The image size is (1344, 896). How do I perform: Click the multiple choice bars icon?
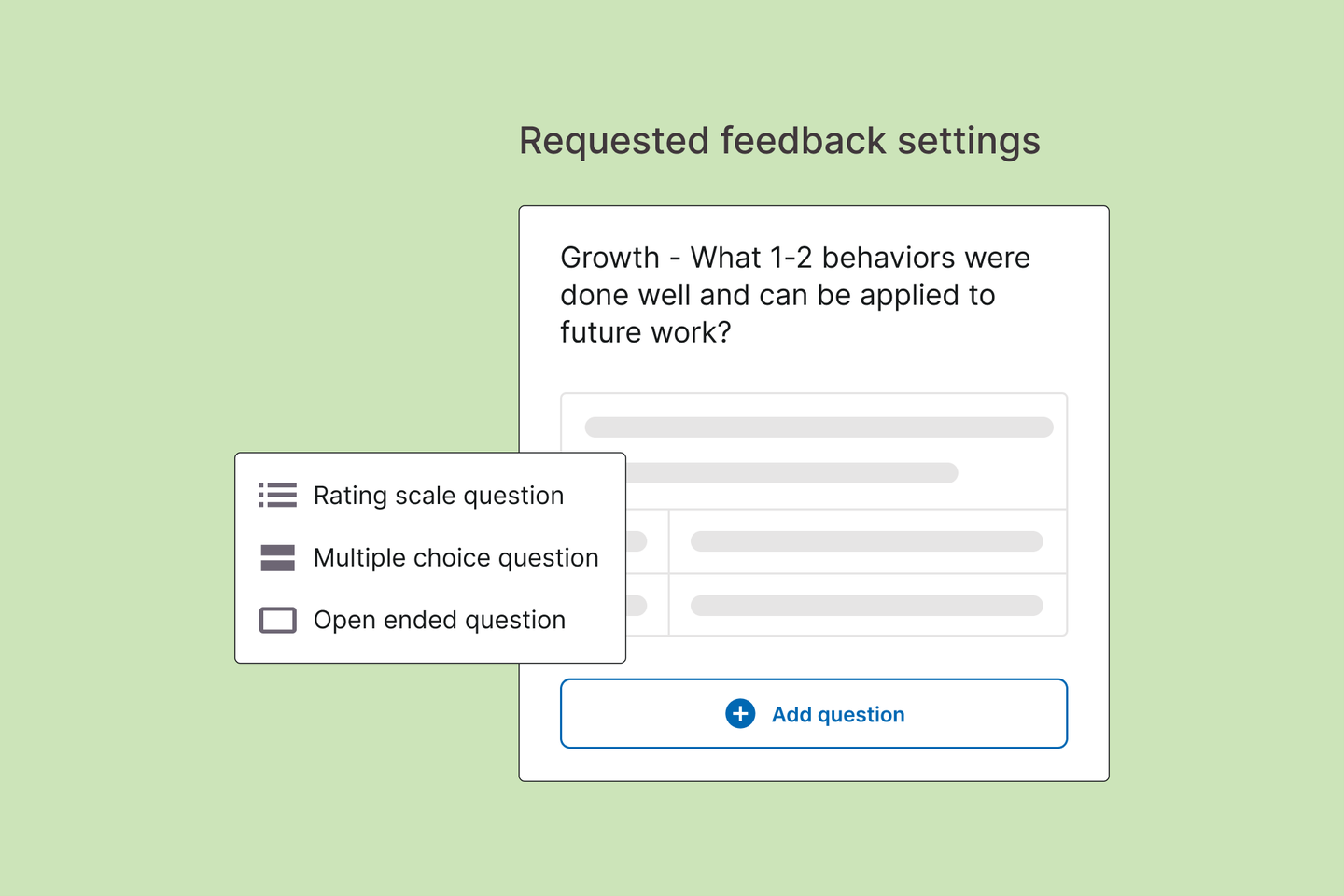[277, 557]
